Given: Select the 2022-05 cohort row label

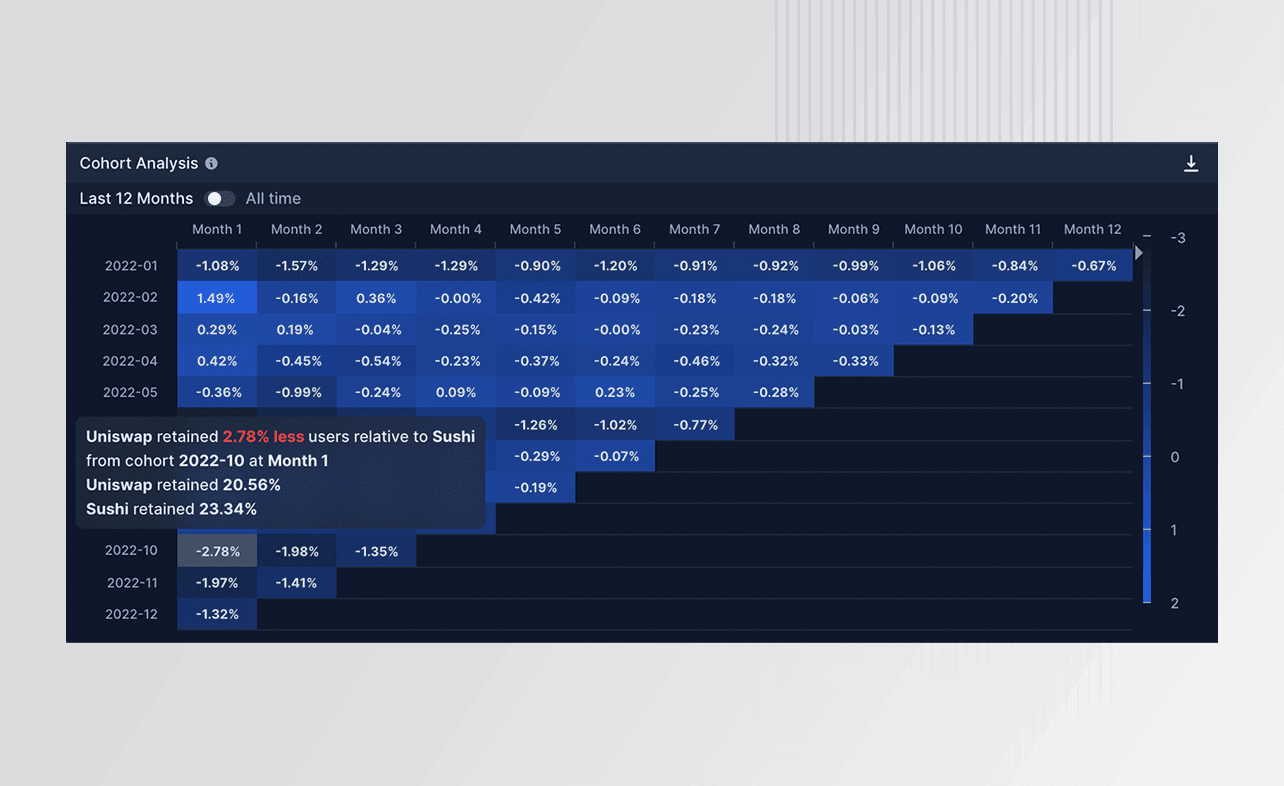Looking at the screenshot, I should (x=131, y=392).
